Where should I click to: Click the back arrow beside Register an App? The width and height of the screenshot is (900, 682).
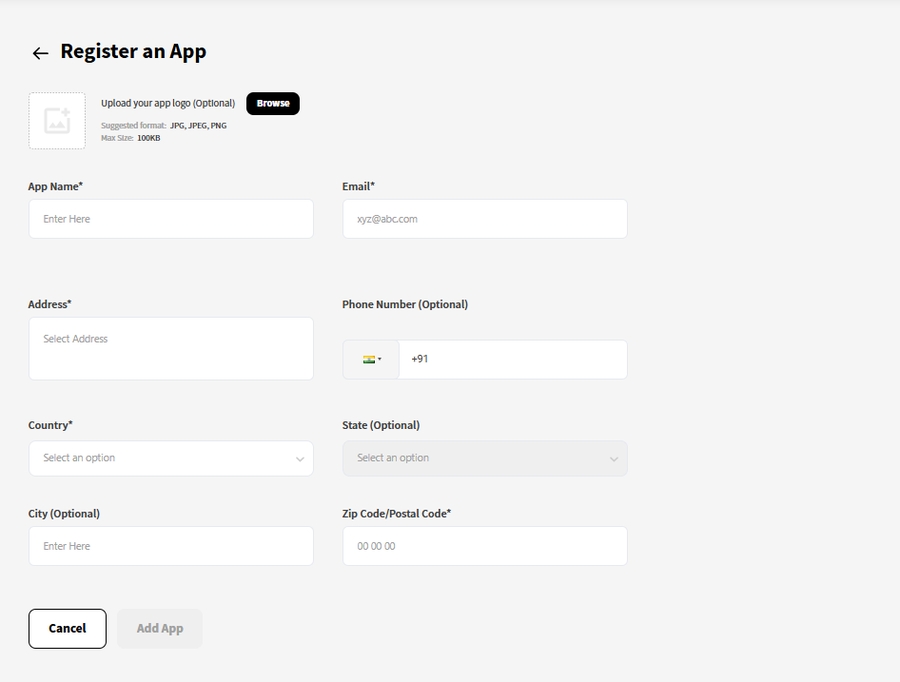[x=40, y=53]
